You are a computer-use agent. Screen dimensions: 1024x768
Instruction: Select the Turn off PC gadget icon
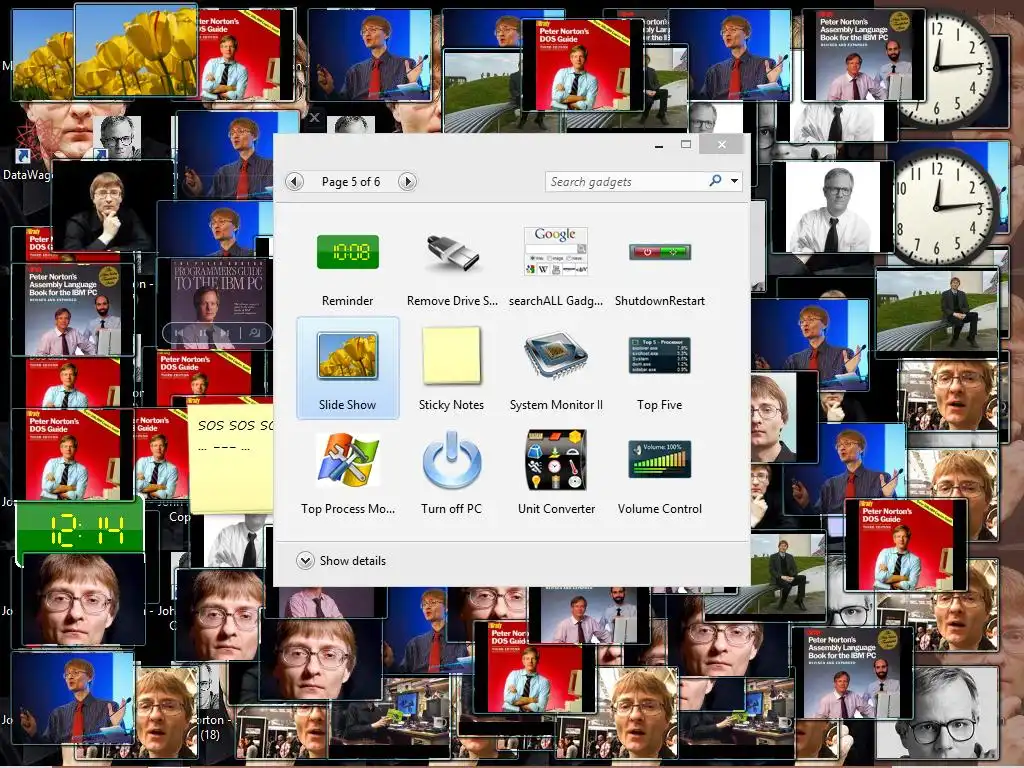click(451, 460)
